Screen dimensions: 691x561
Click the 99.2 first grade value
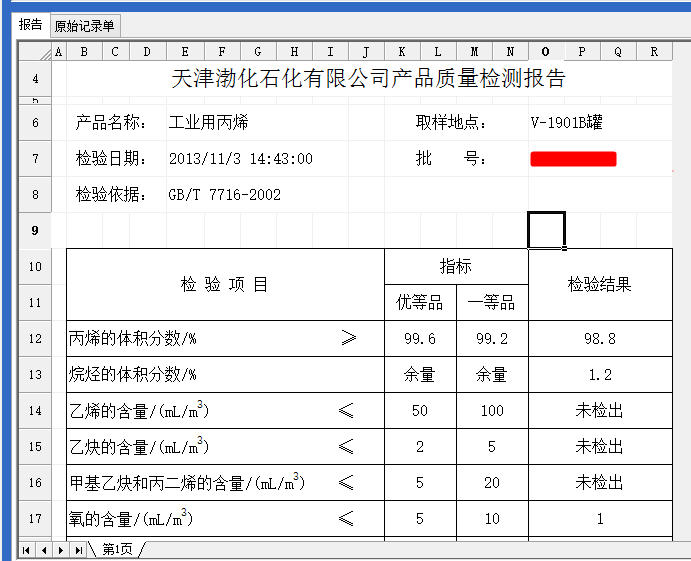(492, 338)
